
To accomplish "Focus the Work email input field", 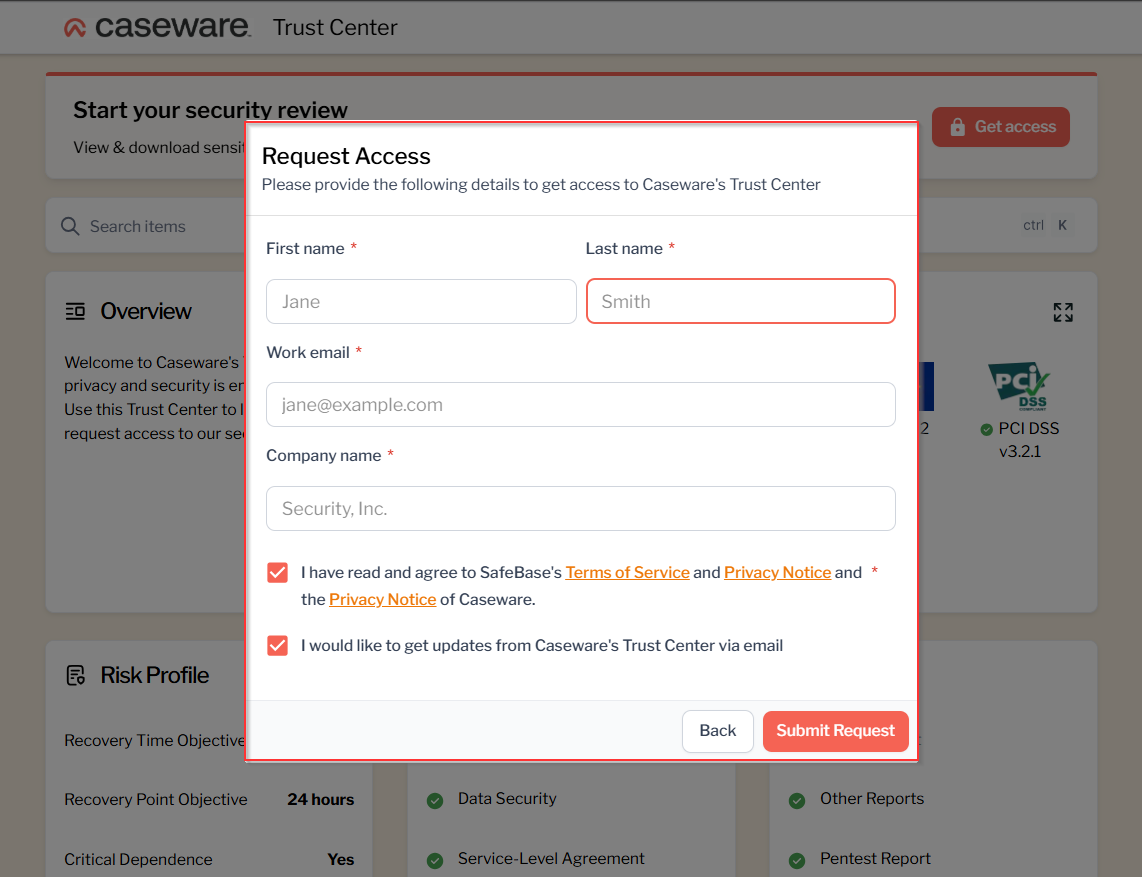I will pos(580,404).
